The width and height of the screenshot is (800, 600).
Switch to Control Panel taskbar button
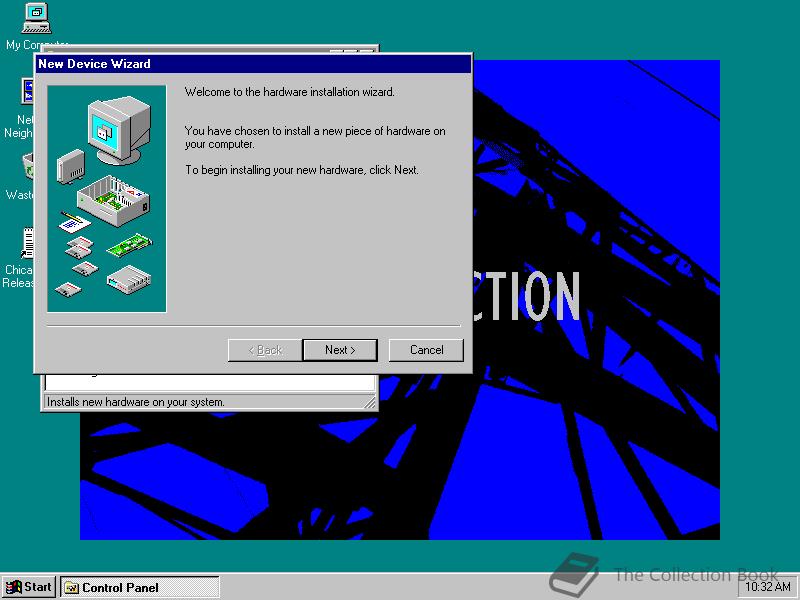pos(140,588)
